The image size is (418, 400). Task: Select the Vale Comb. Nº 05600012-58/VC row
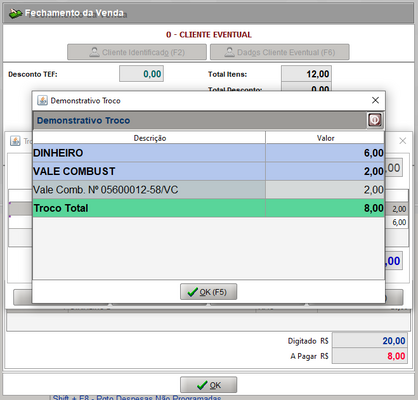(208, 190)
